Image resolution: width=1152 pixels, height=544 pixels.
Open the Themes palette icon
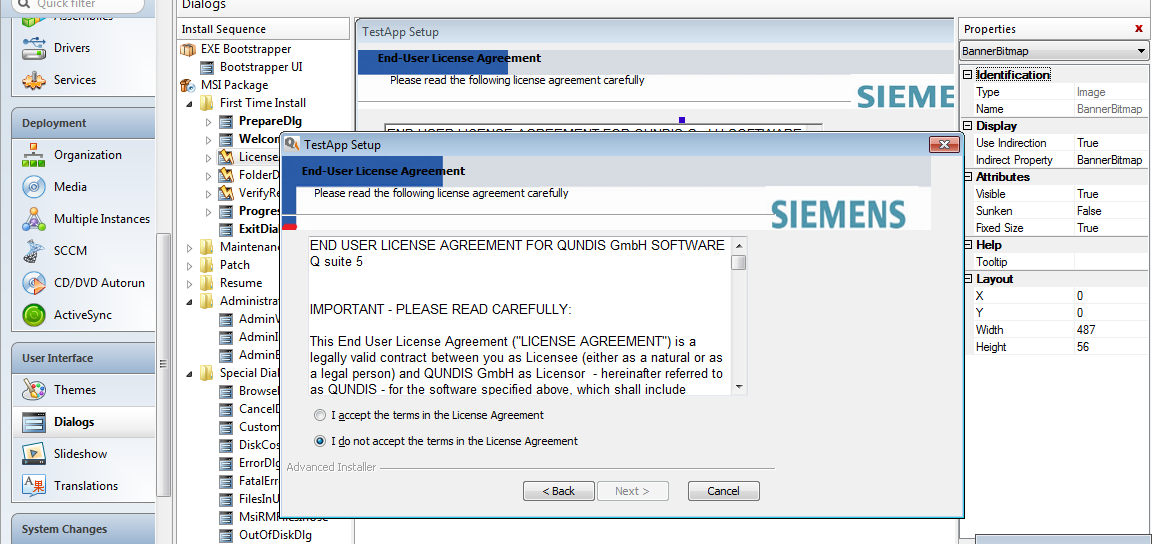point(34,390)
